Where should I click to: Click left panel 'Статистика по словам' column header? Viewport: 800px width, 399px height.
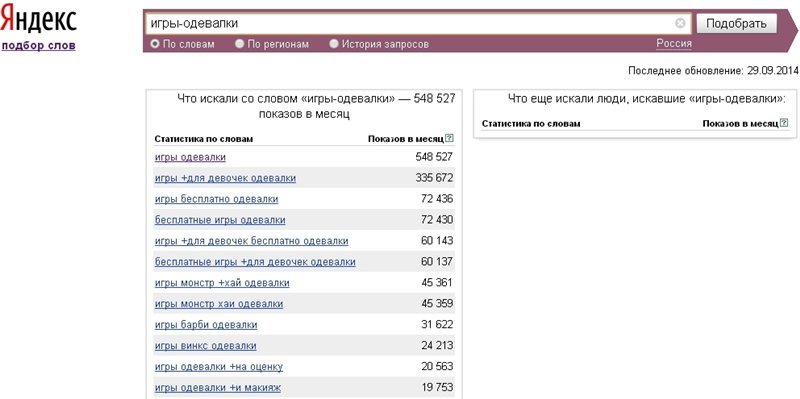pos(204,139)
